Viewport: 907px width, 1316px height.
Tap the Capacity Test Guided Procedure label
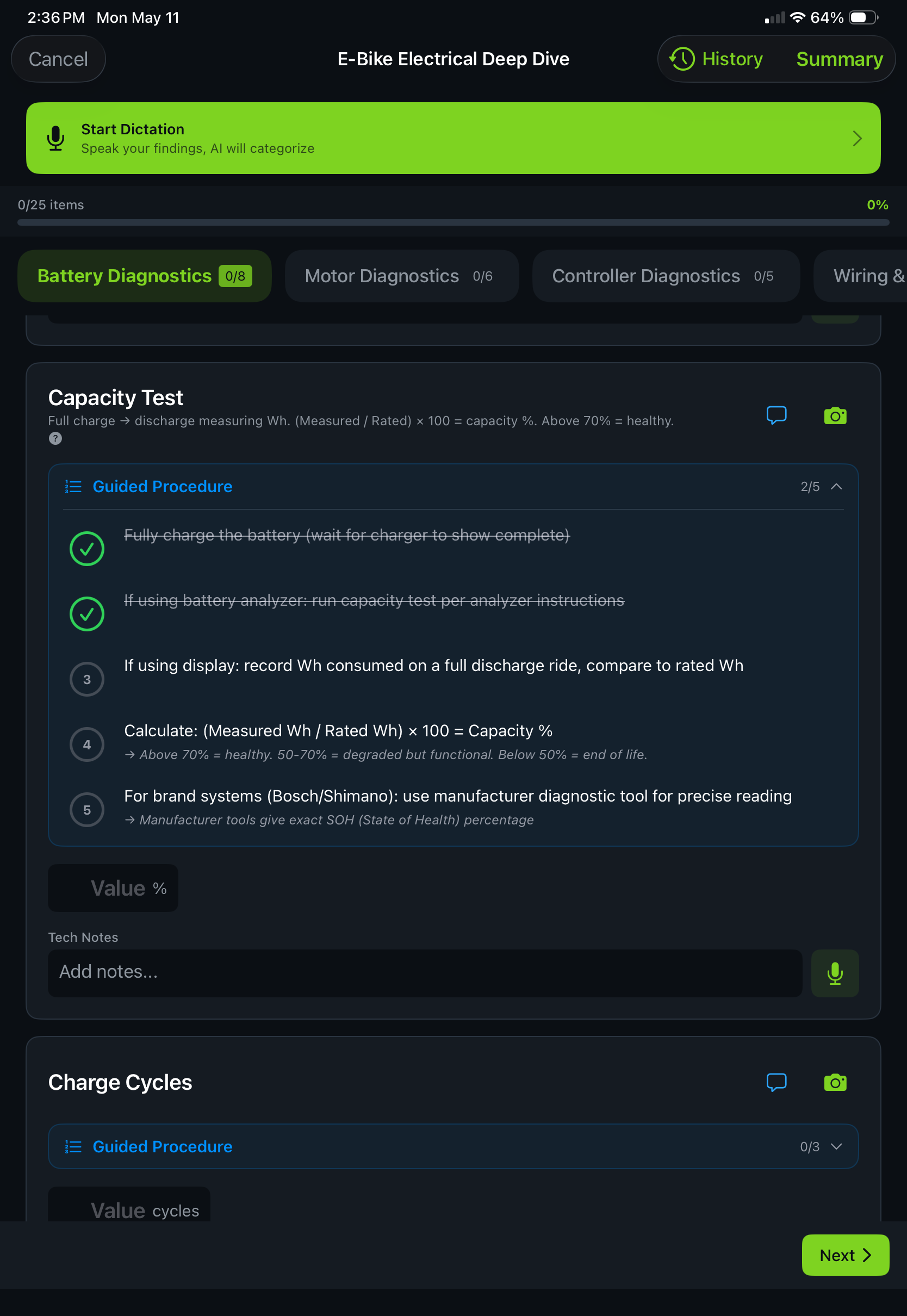(x=163, y=487)
